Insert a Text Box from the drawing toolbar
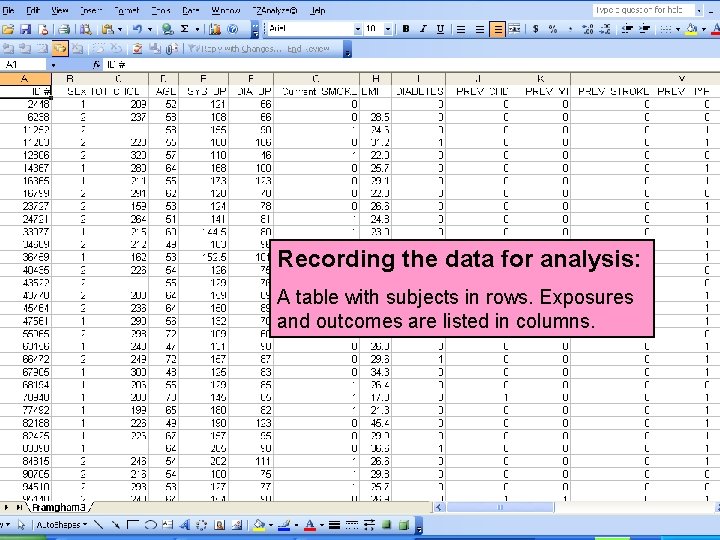The image size is (720, 540). point(168,524)
